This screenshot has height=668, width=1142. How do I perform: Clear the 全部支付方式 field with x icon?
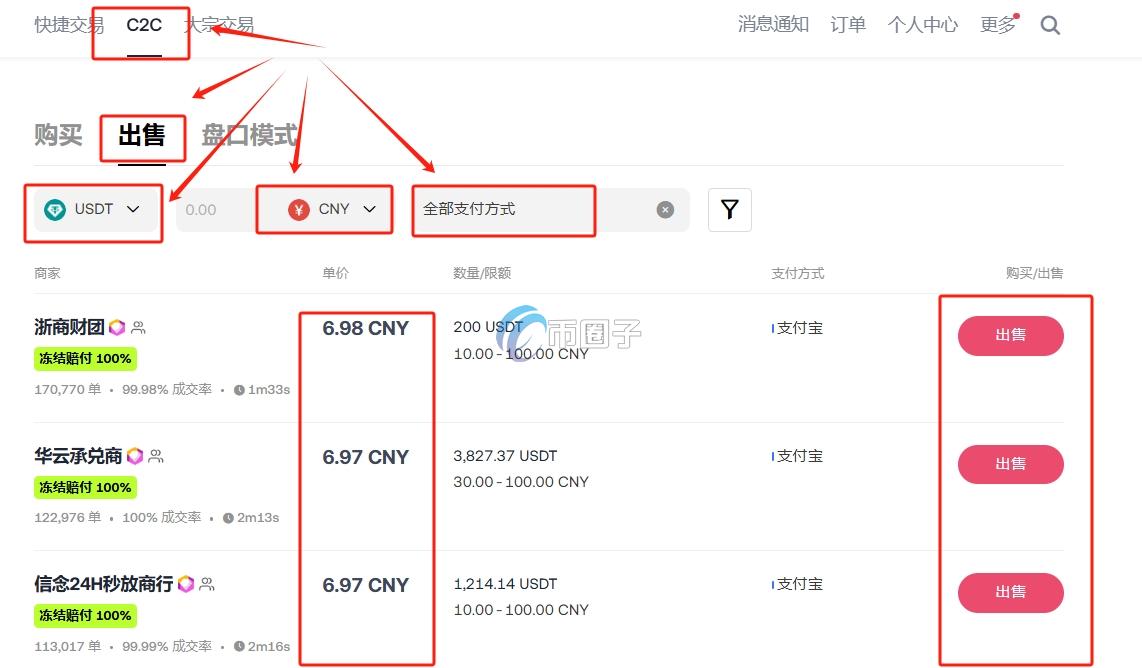[x=665, y=209]
